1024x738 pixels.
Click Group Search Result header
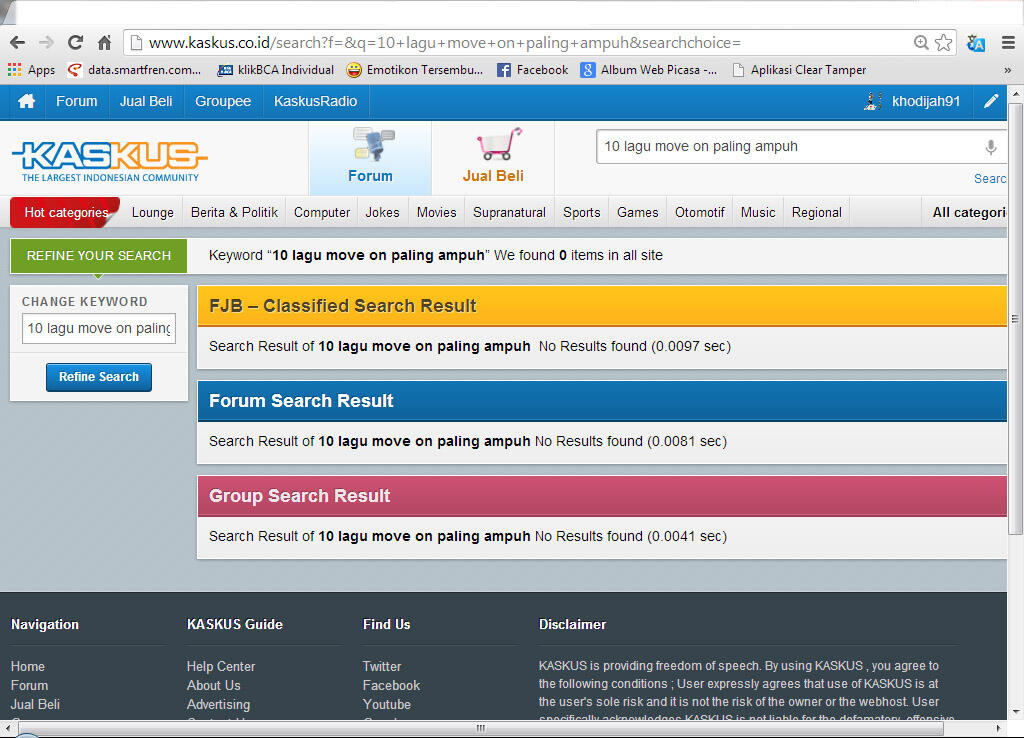[601, 496]
